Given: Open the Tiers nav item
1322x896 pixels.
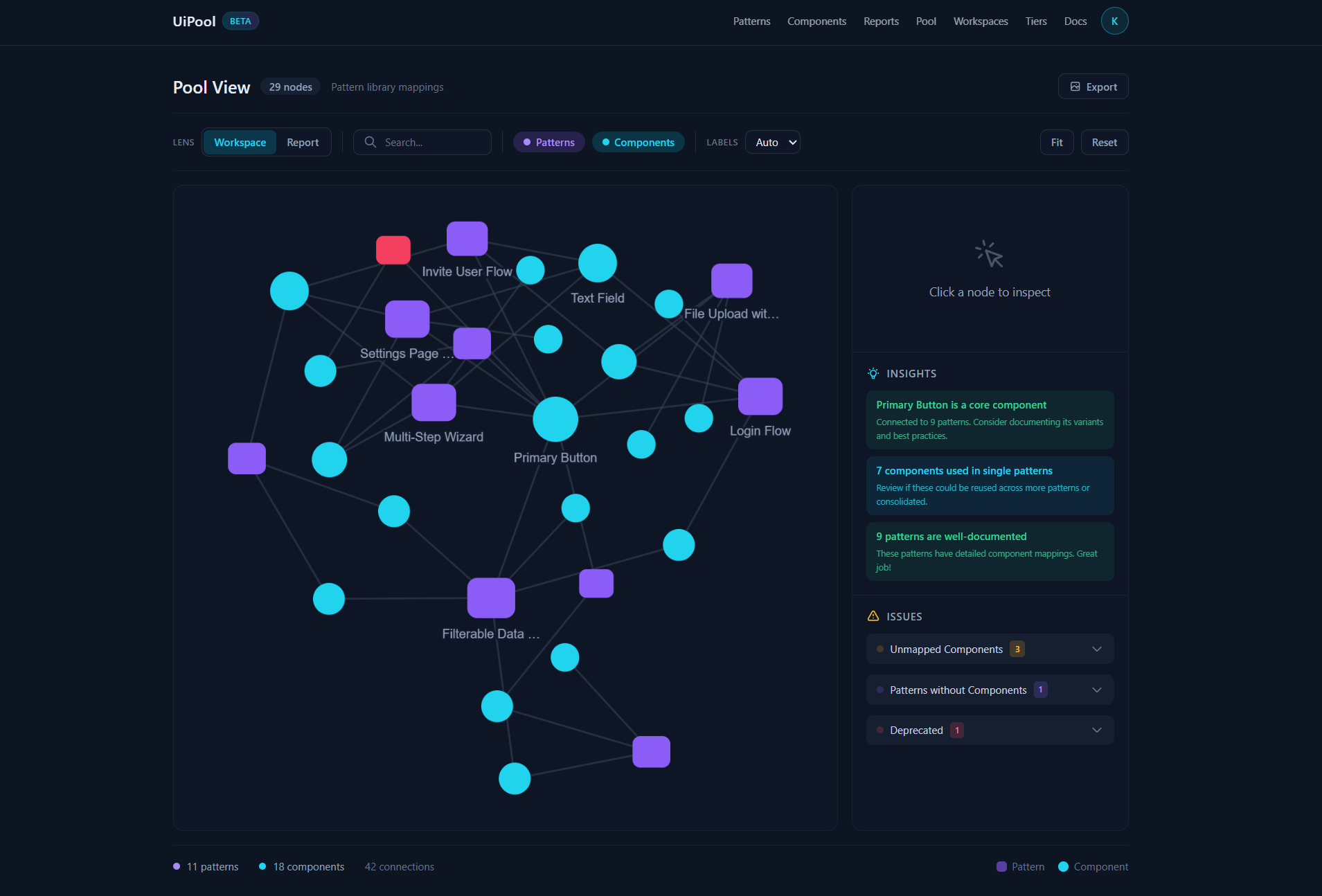Looking at the screenshot, I should pos(1036,21).
